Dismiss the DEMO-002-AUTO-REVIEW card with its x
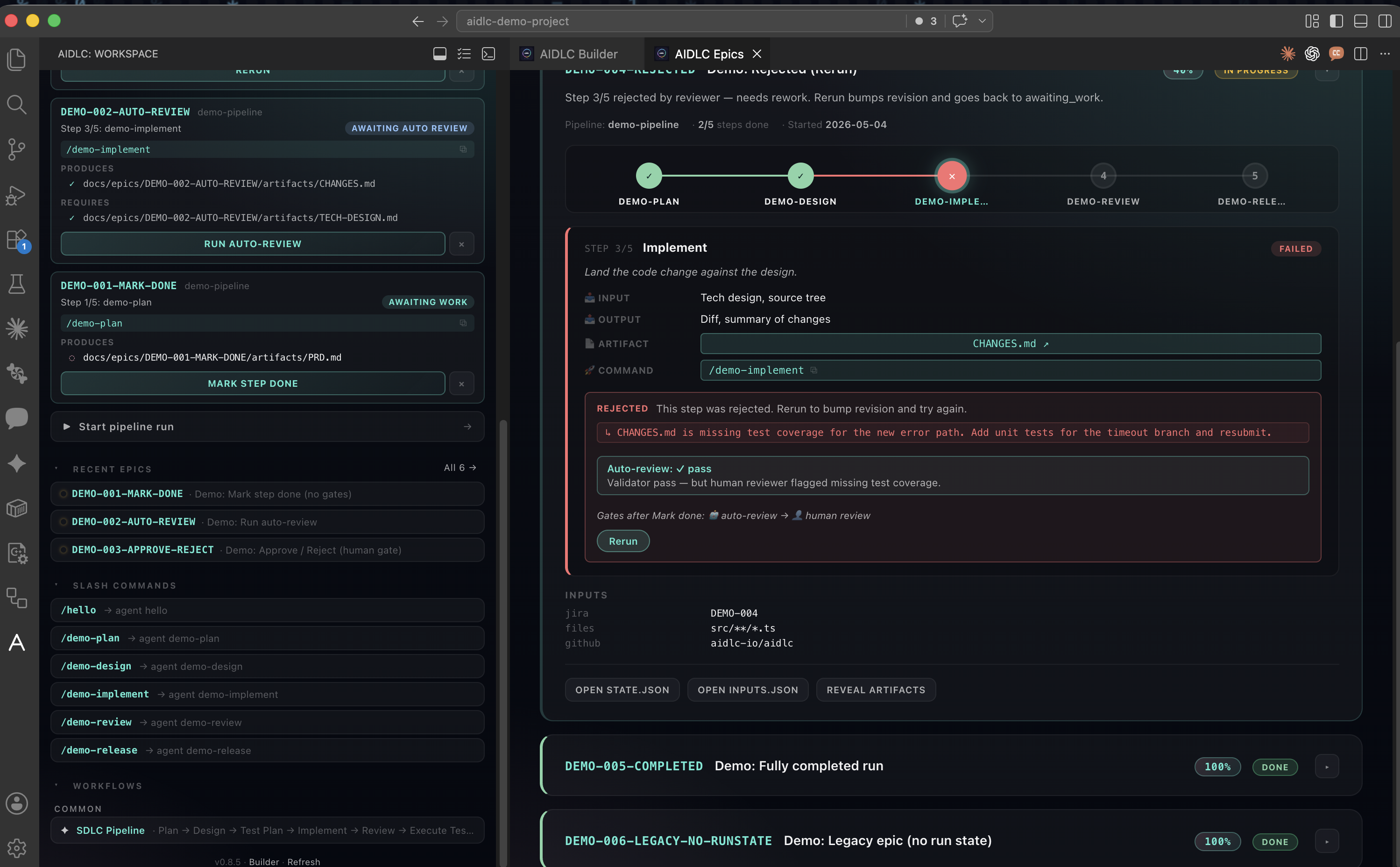1400x867 pixels. [x=461, y=244]
